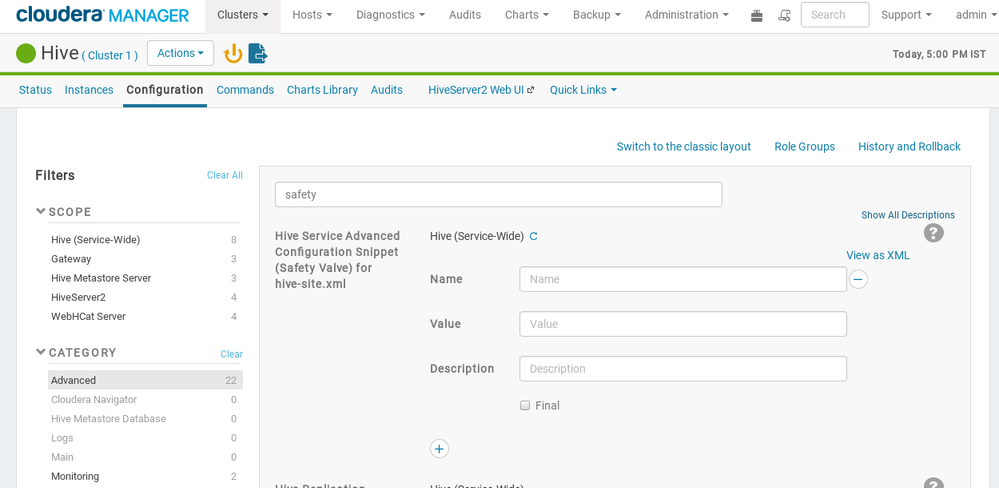The image size is (999, 488).
Task: Open the Charts Library tab
Action: click(322, 90)
